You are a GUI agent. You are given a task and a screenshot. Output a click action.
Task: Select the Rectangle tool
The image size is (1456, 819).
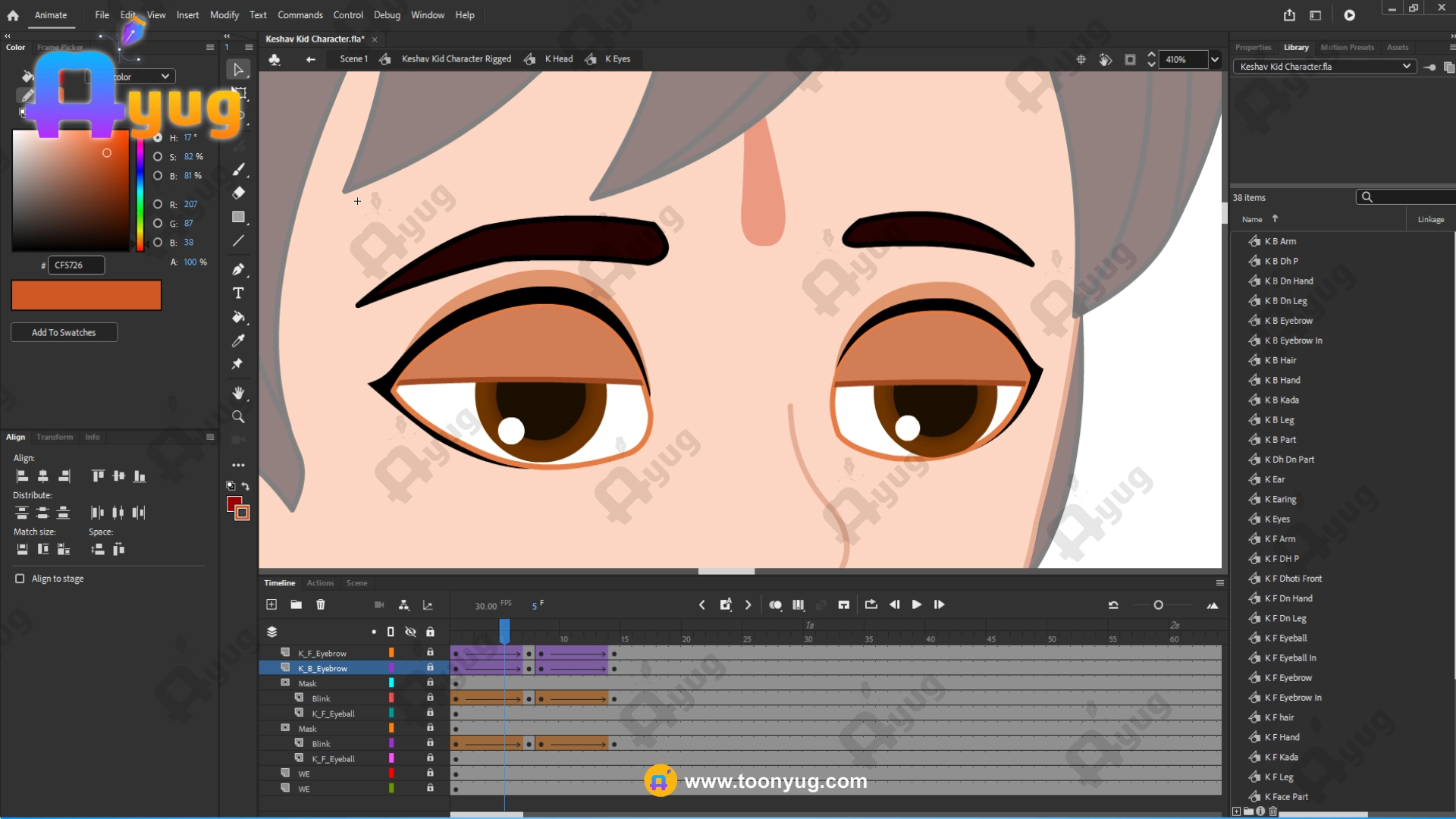(238, 217)
